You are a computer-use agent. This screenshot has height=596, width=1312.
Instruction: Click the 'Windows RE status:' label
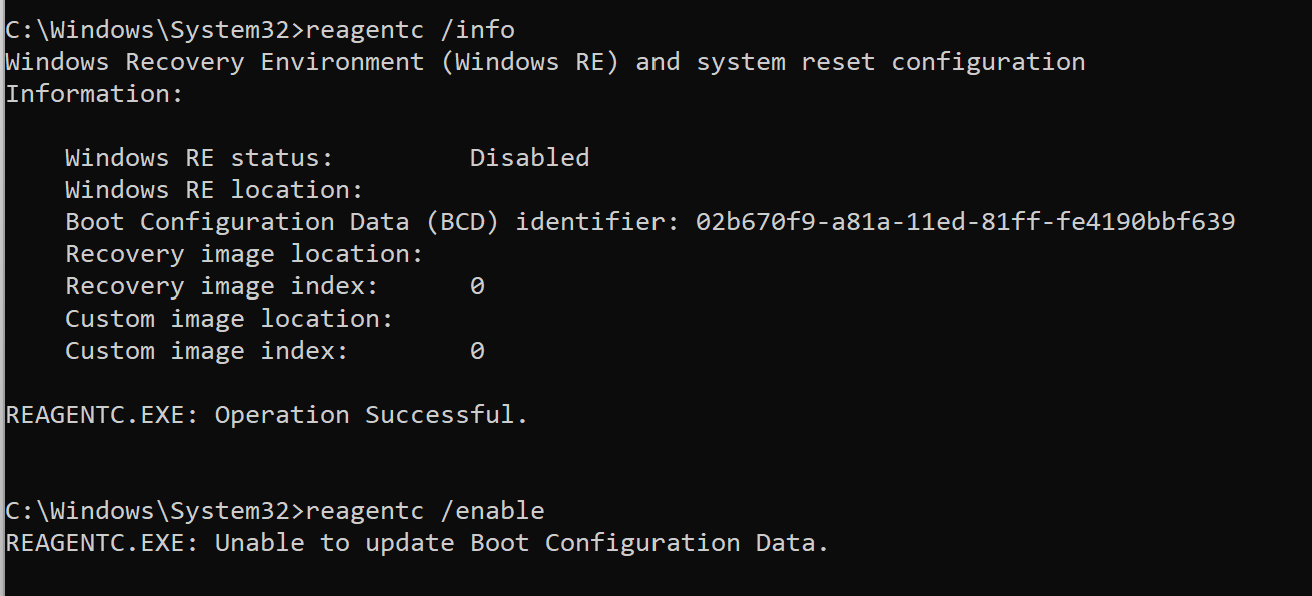click(199, 158)
